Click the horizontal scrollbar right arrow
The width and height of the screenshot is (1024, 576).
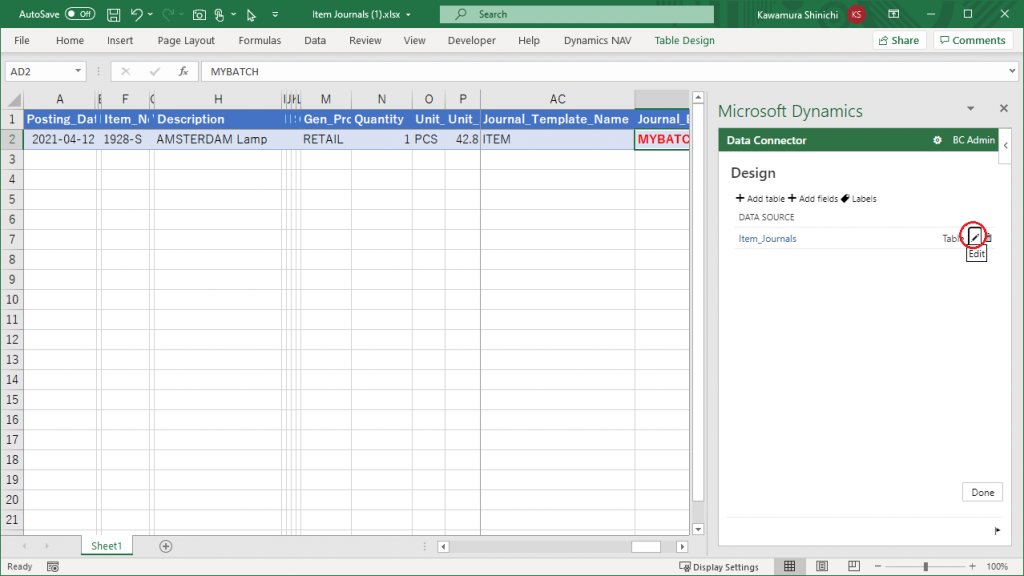pos(682,547)
